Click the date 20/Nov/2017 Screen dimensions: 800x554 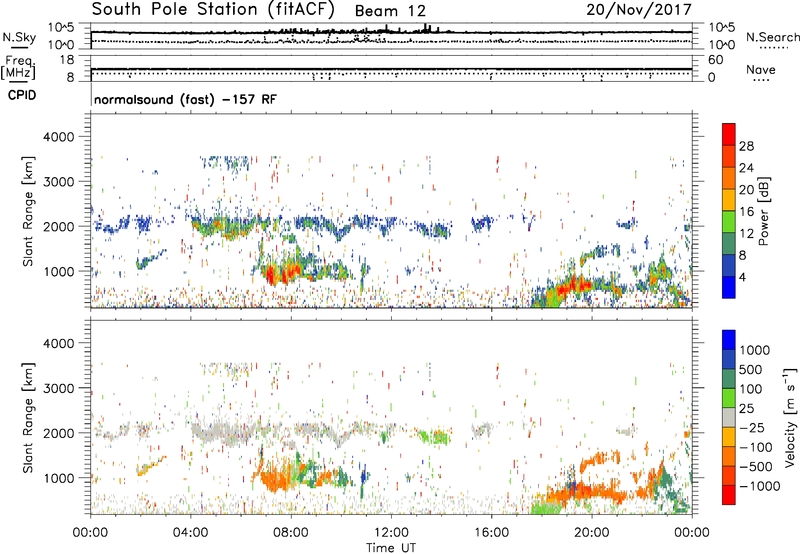click(x=639, y=10)
